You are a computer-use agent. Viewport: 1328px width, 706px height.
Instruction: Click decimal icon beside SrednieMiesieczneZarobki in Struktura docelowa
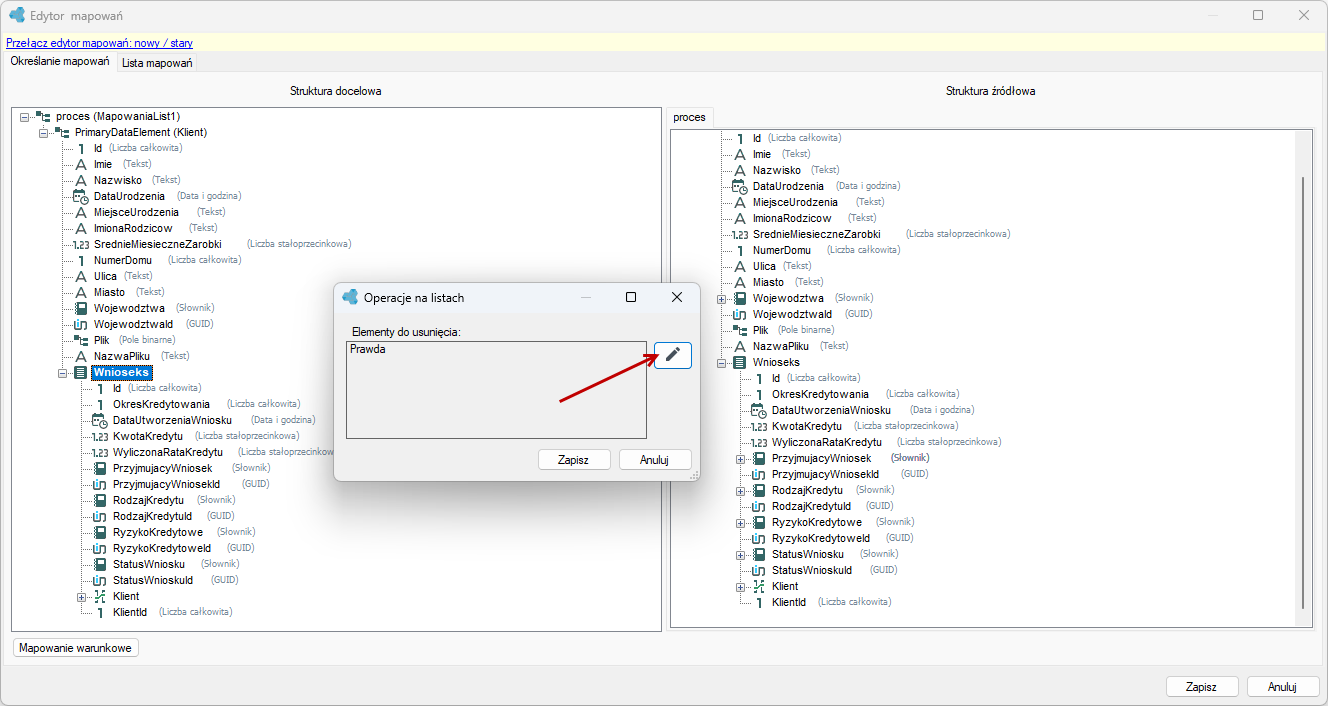82,244
